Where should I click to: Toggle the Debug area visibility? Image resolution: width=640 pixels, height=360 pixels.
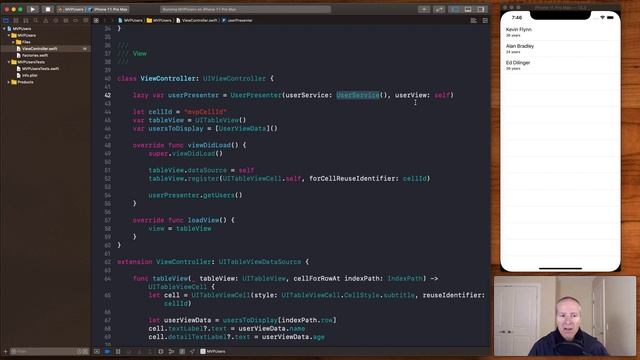(x=468, y=9)
